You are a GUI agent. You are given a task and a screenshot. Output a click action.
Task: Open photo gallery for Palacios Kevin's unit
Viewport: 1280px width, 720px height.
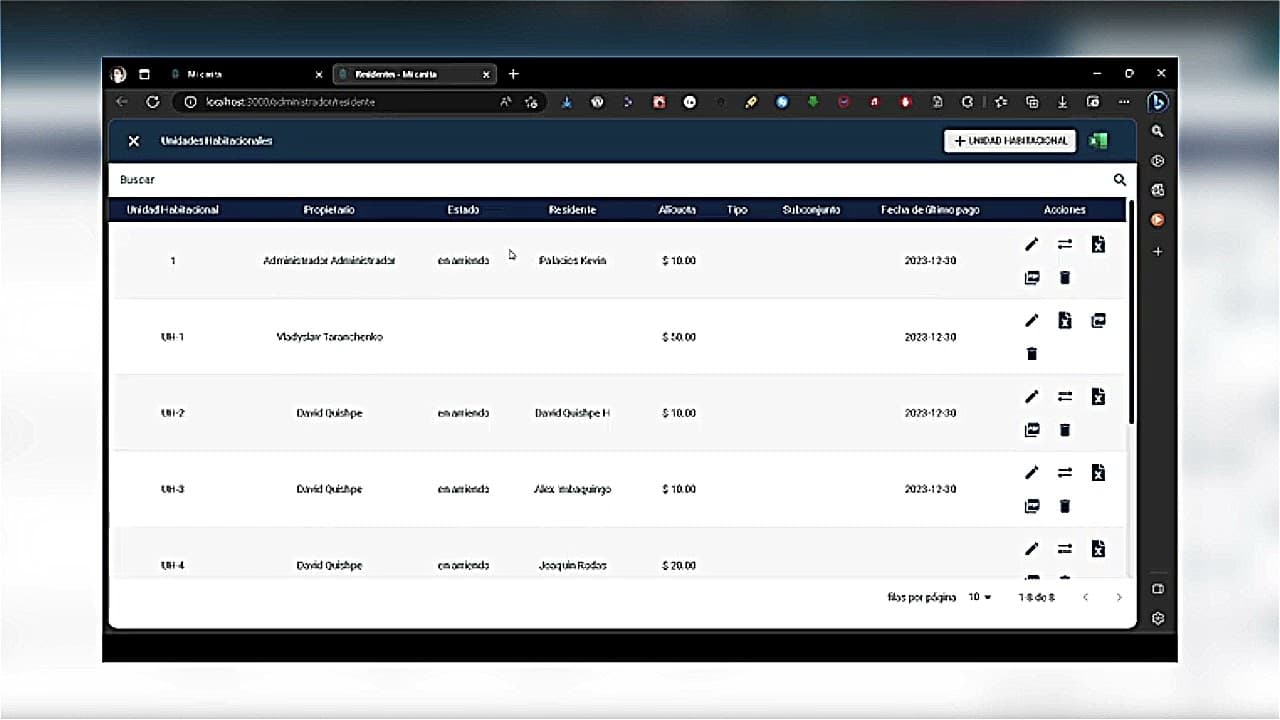click(1032, 277)
